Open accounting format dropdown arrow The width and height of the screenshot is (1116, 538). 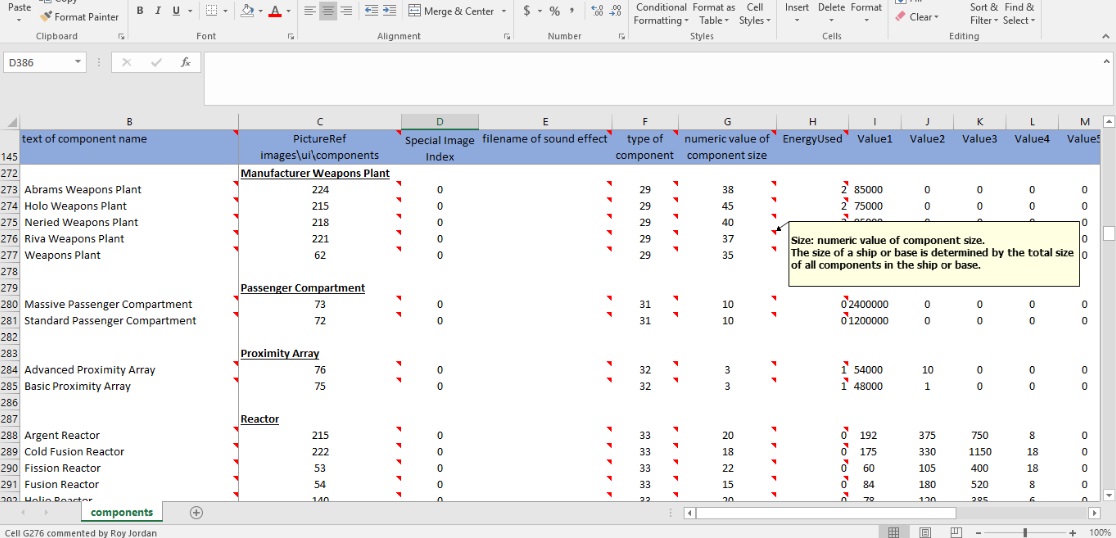coord(539,11)
